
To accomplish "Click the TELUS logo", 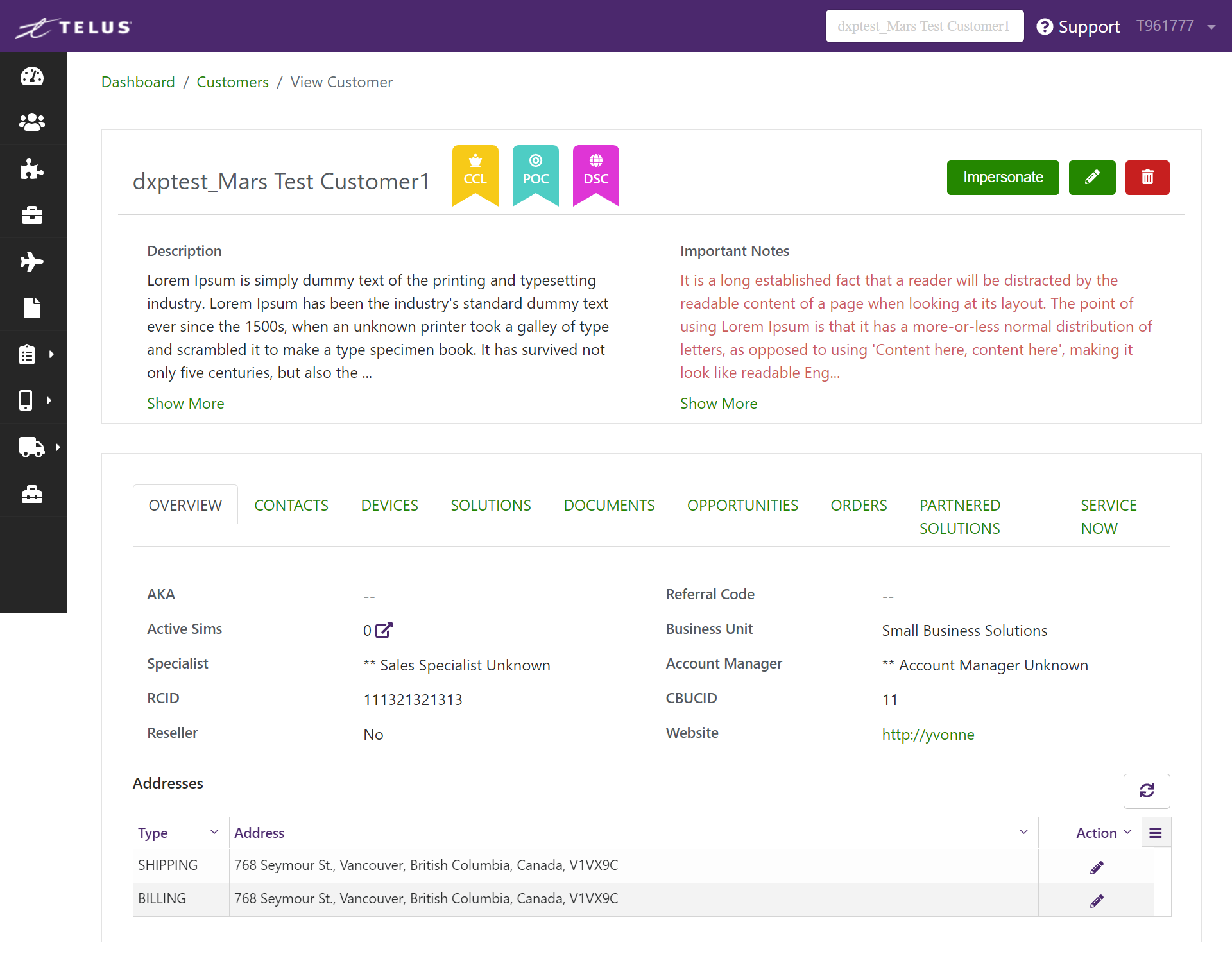I will (x=73, y=27).
